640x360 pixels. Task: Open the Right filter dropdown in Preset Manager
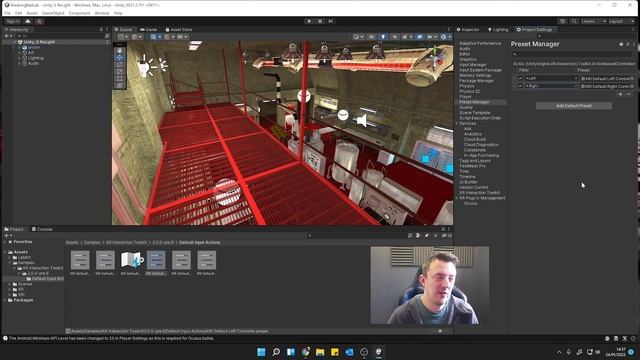[551, 86]
